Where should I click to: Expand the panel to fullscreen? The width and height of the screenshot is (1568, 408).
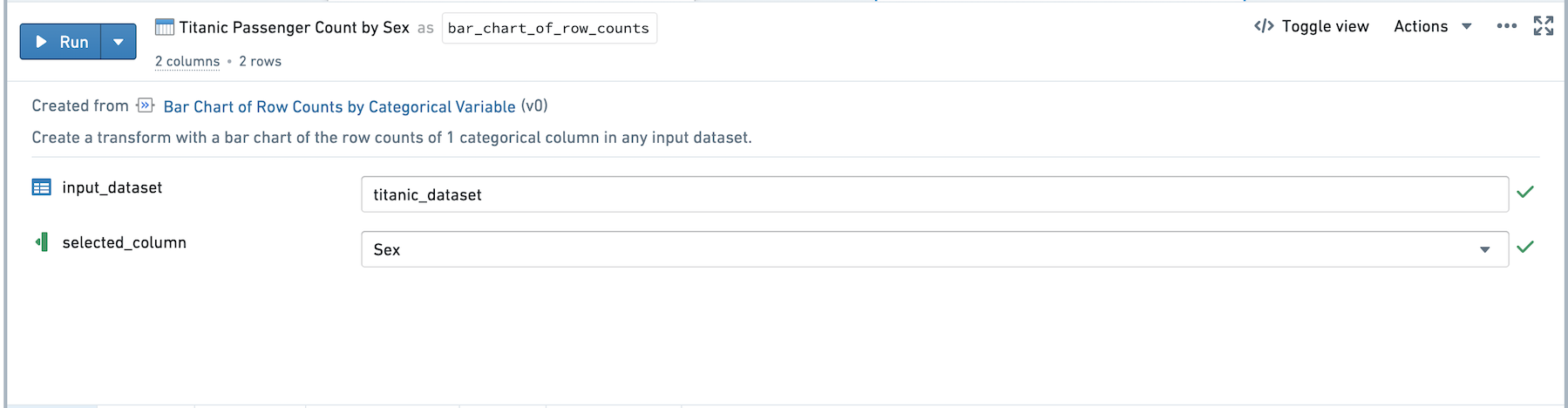(1544, 26)
